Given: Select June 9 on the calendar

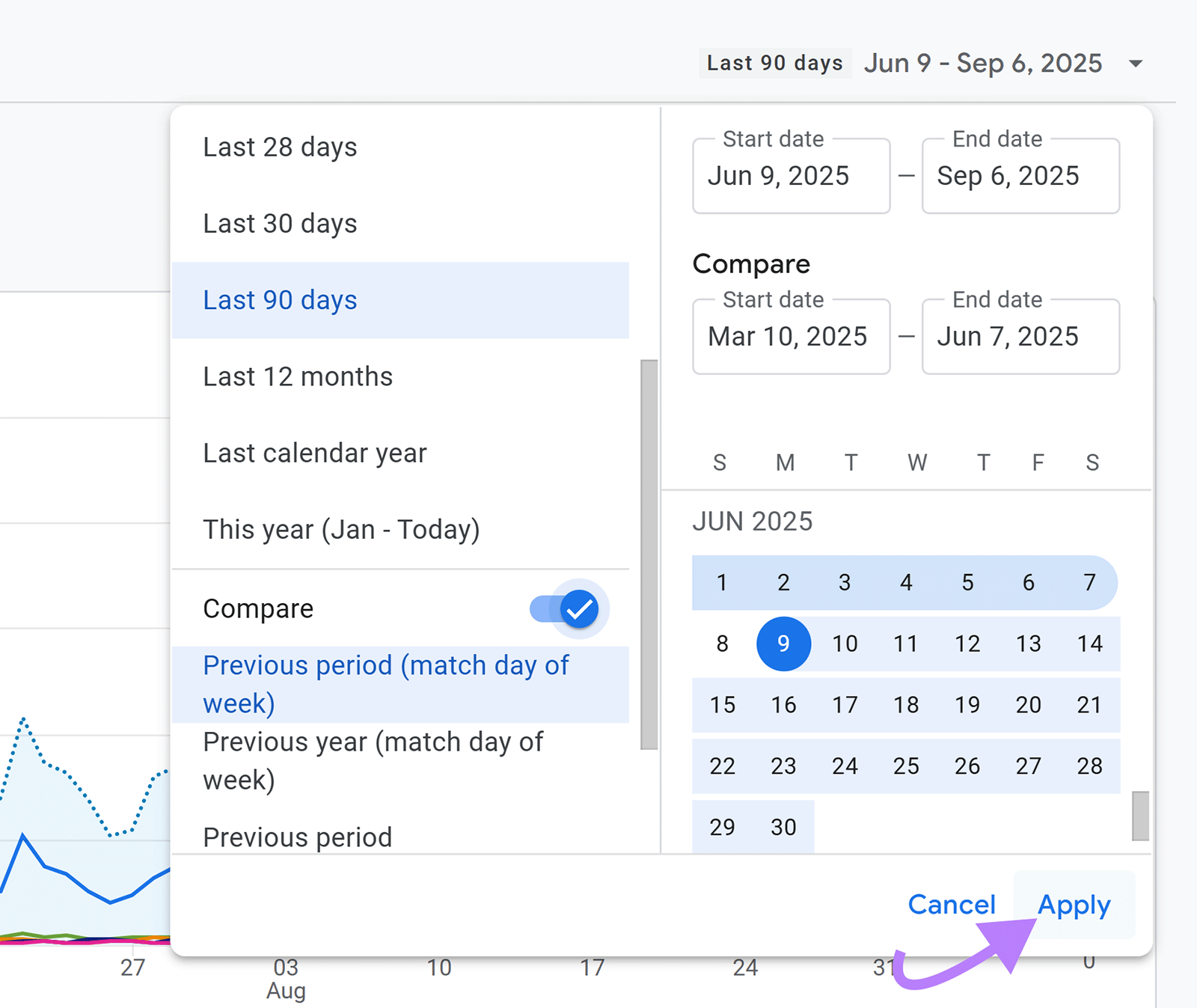Looking at the screenshot, I should tap(783, 644).
